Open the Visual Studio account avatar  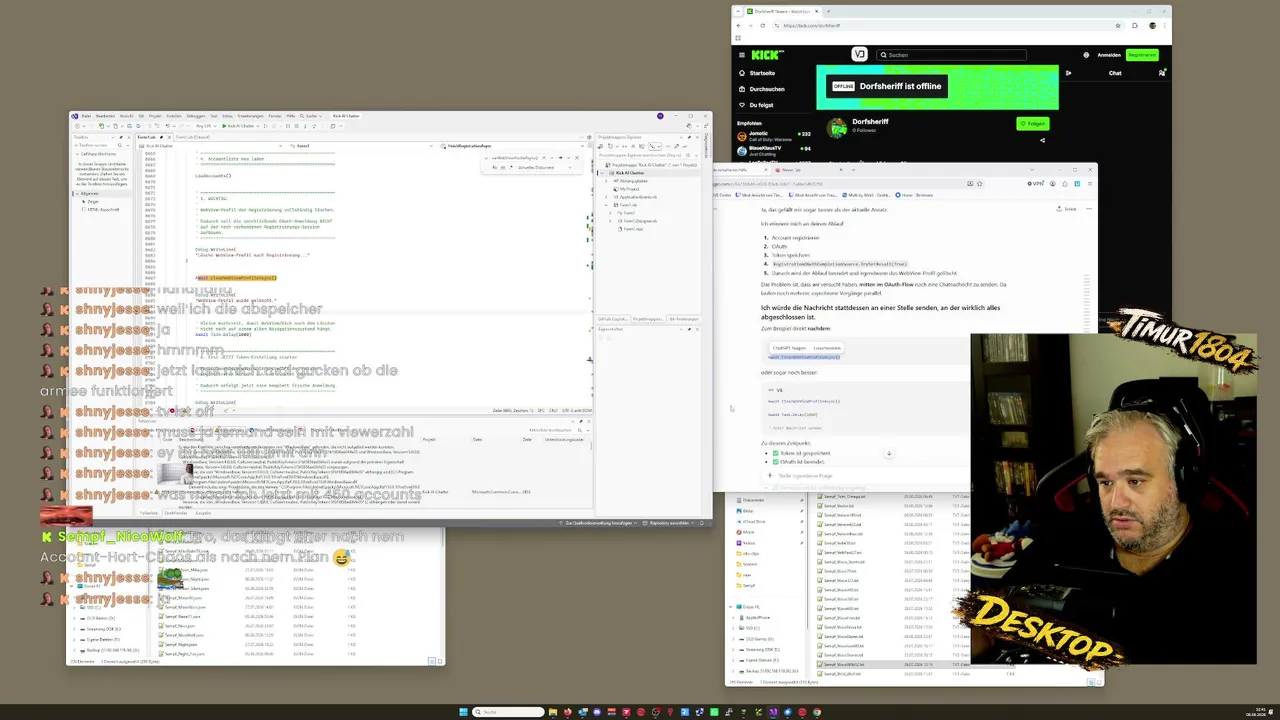point(660,116)
